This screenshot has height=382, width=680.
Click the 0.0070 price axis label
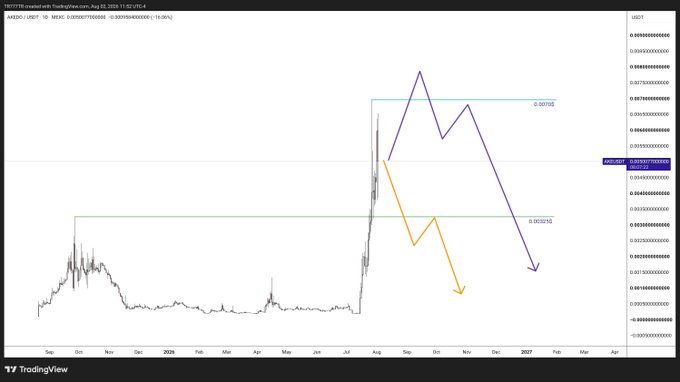[649, 98]
